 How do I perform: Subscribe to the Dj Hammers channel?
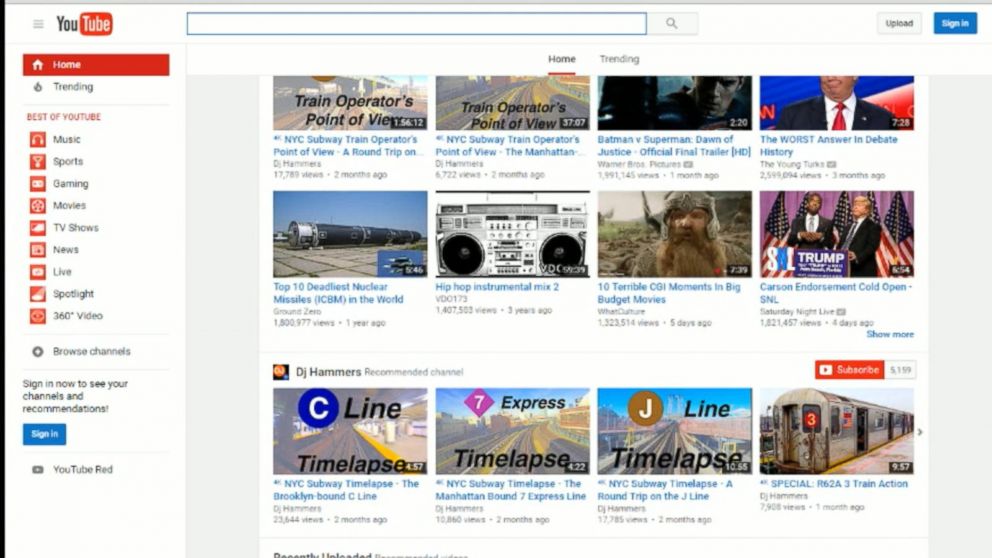[x=850, y=370]
